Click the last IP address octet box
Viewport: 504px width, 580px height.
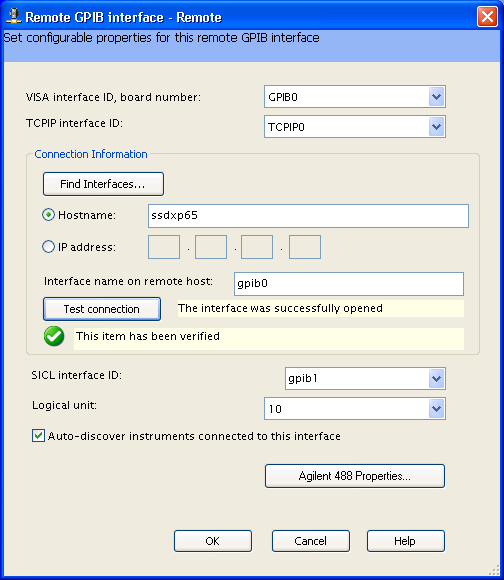[x=305, y=247]
